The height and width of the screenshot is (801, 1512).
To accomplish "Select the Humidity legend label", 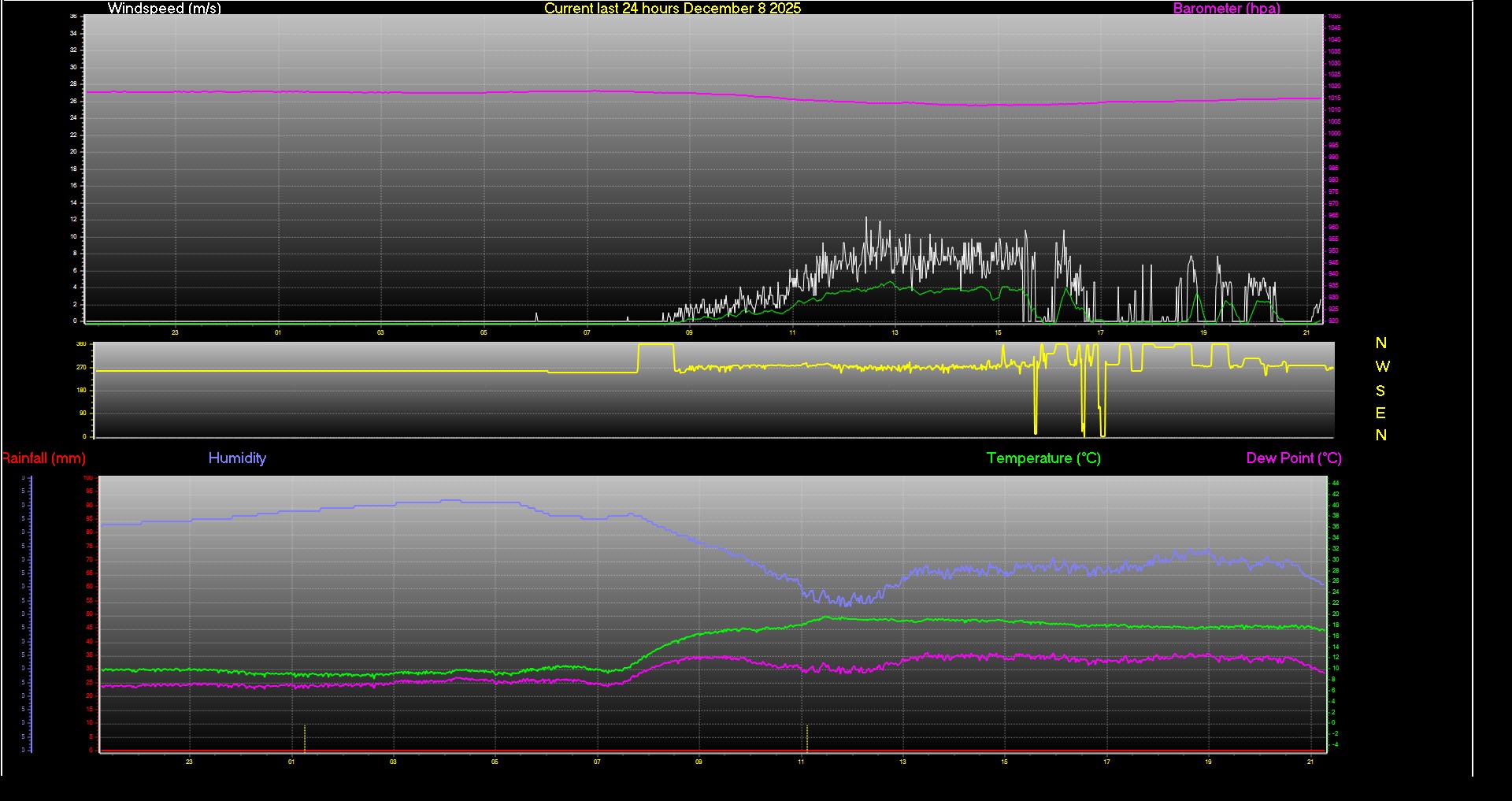I will (x=237, y=458).
